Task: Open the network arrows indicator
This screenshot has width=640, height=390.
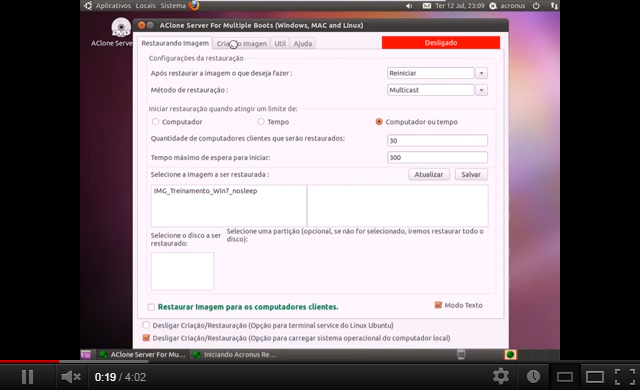Action: point(554,6)
